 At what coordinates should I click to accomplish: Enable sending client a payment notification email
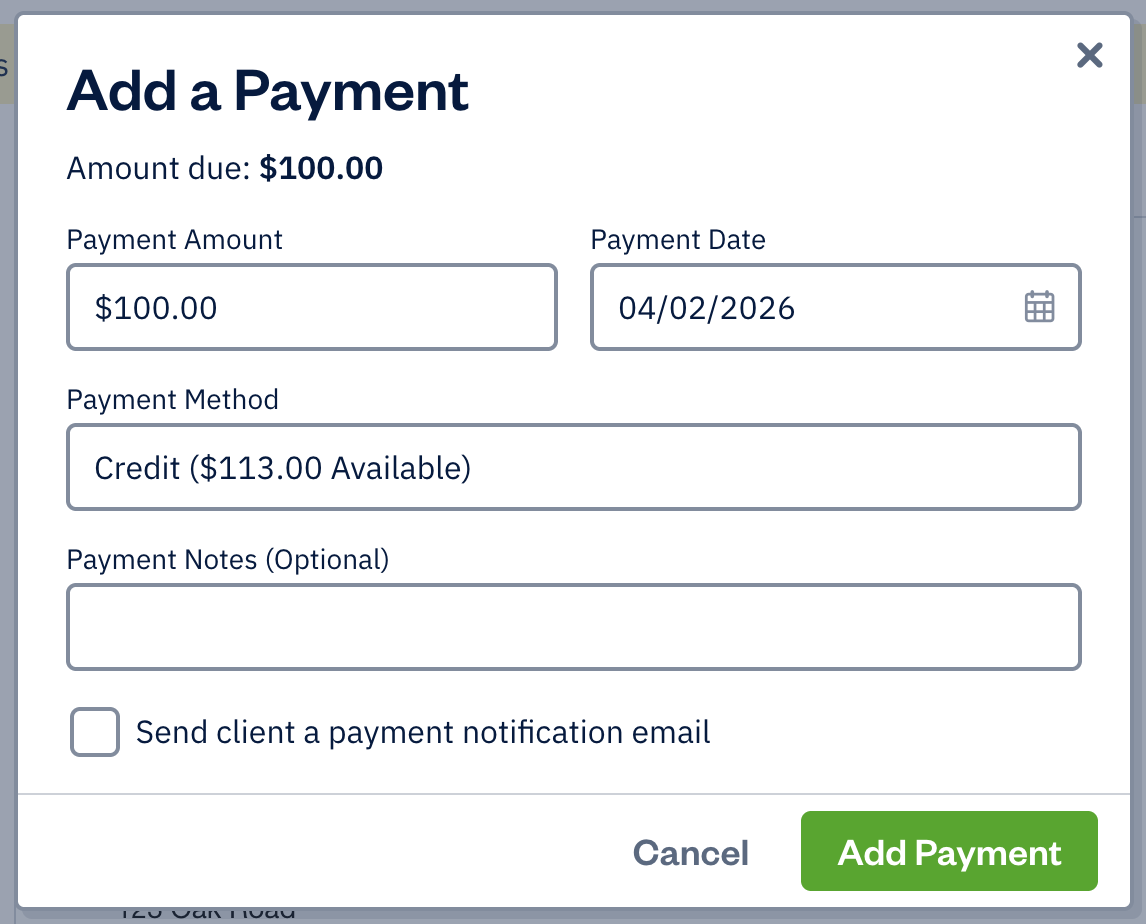[94, 732]
